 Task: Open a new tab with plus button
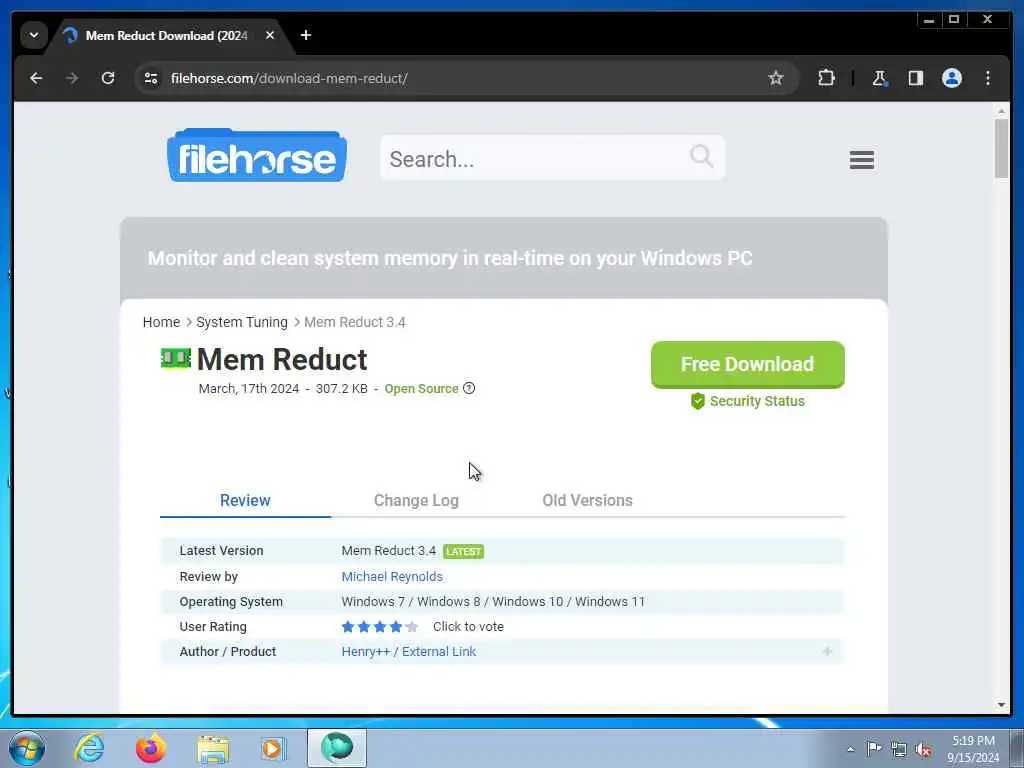click(306, 35)
